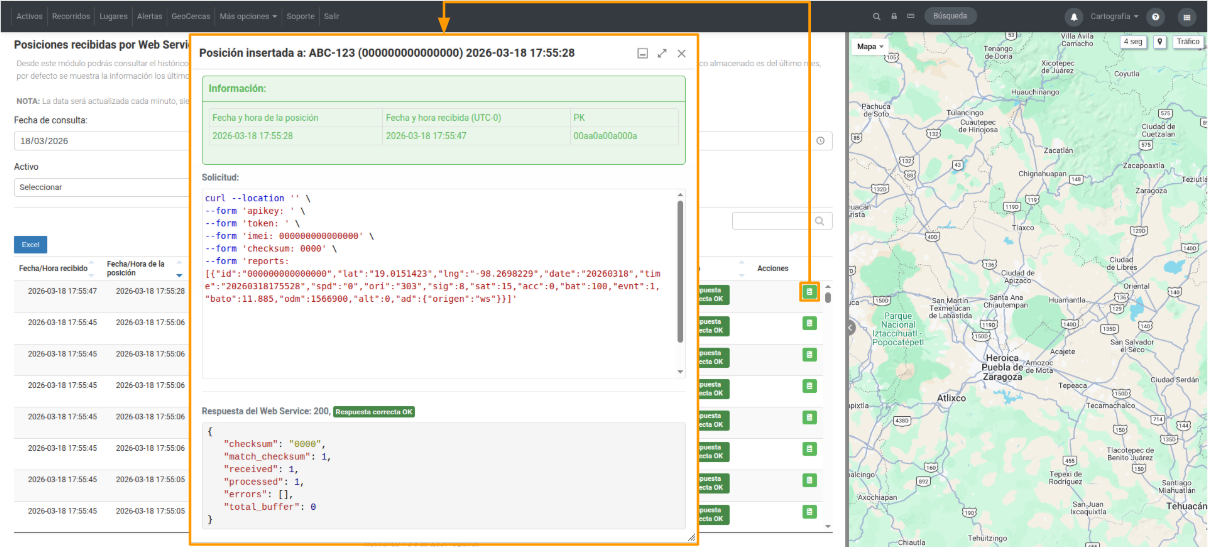Expand the dialog to full screen
Viewport: 1208px width, 547px height.
point(662,53)
